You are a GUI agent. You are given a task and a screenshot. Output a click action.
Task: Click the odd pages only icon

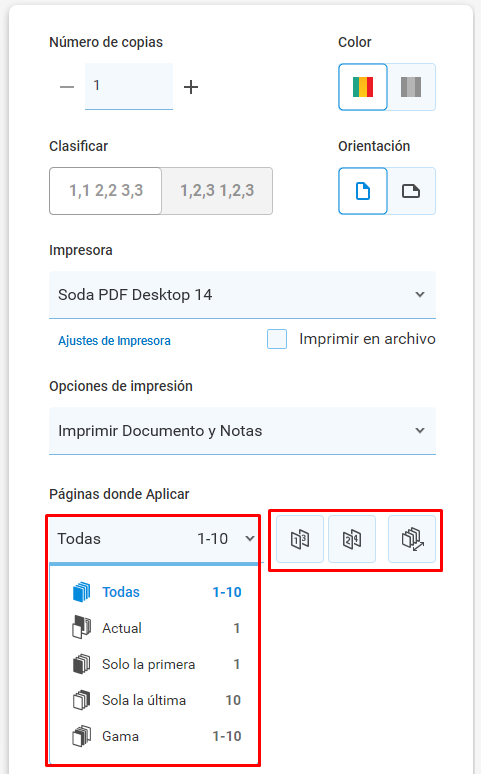(300, 539)
